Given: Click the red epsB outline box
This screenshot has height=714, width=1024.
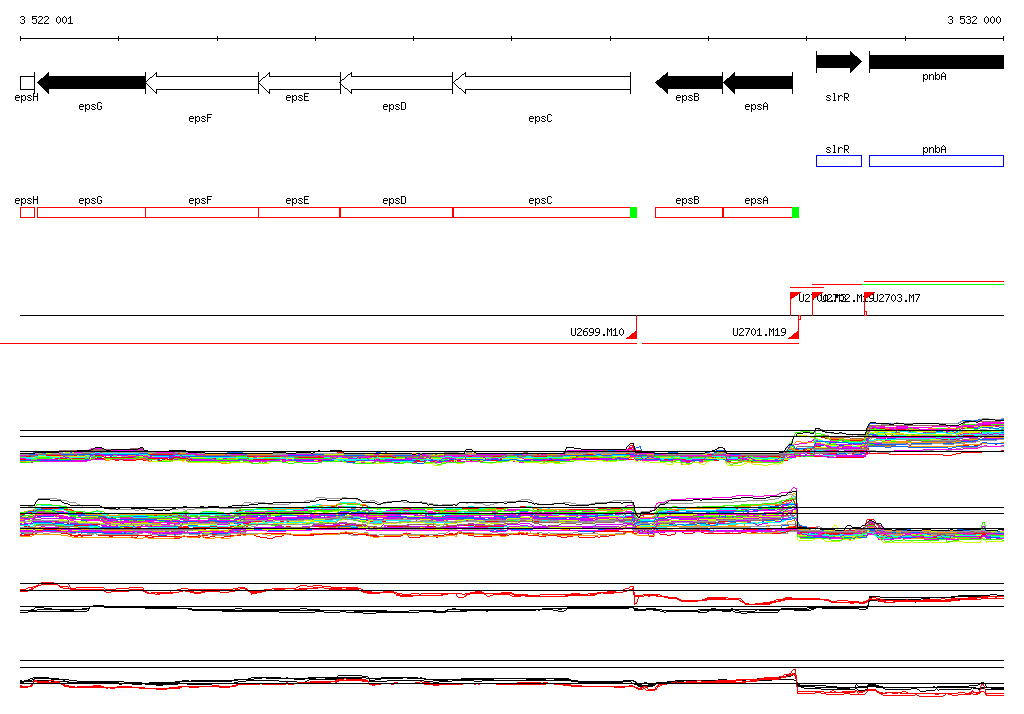Looking at the screenshot, I should pyautogui.click(x=689, y=212).
